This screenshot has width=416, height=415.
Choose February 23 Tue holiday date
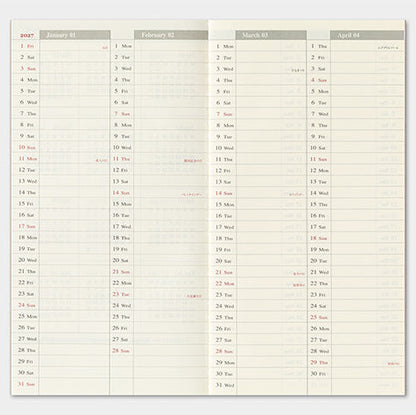pyautogui.click(x=121, y=294)
